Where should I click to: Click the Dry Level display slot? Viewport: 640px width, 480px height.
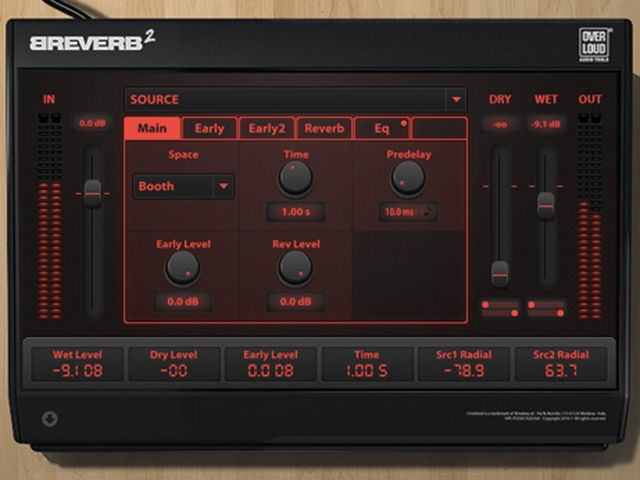(x=174, y=364)
